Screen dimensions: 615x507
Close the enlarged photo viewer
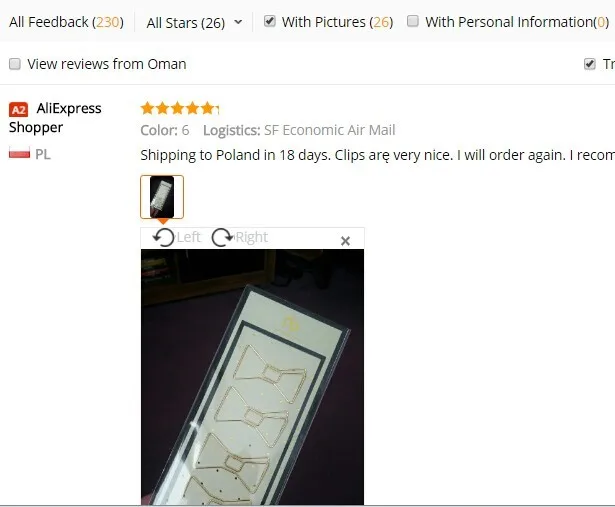pyautogui.click(x=345, y=241)
